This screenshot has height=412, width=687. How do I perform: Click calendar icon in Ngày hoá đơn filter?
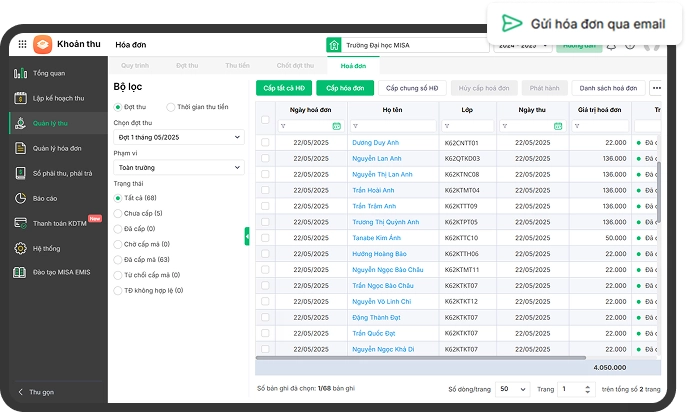click(336, 126)
